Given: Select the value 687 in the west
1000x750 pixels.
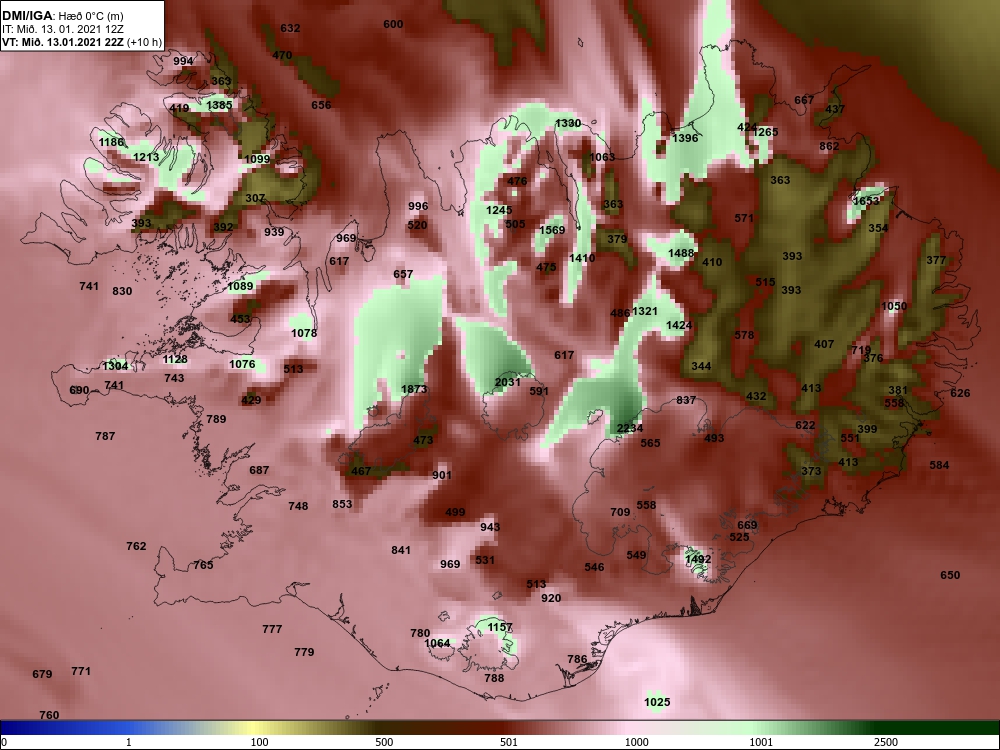Looking at the screenshot, I should point(259,470).
